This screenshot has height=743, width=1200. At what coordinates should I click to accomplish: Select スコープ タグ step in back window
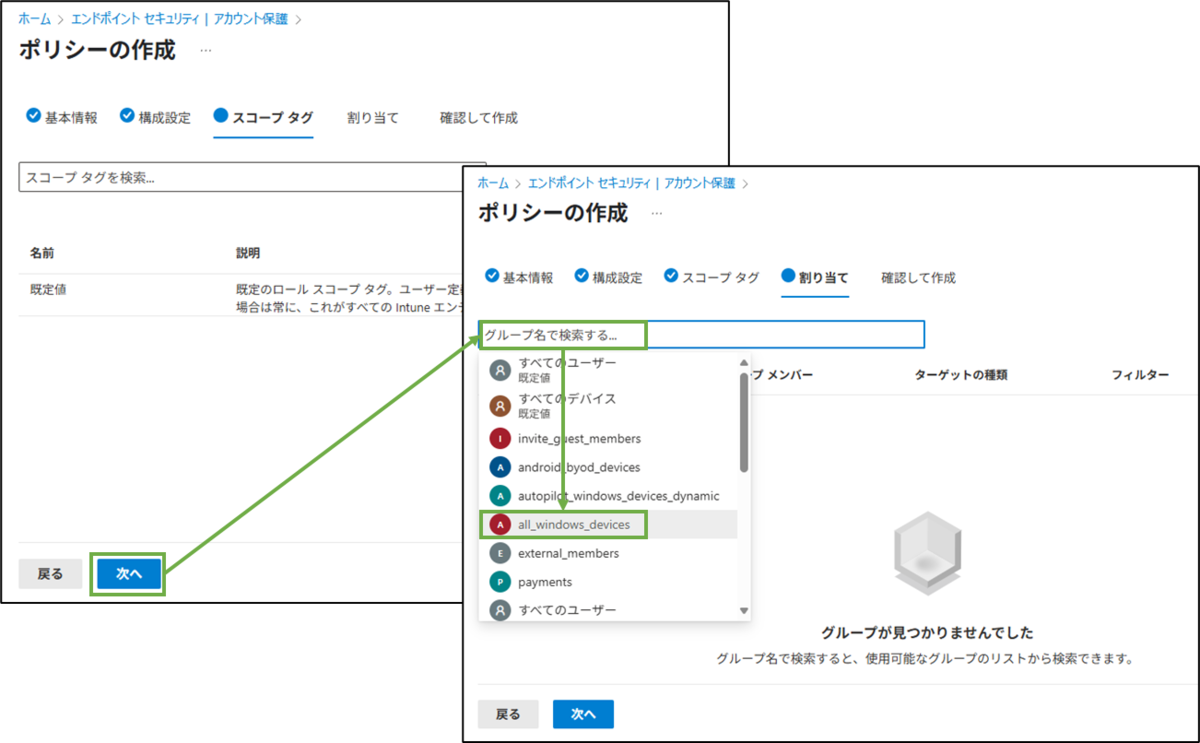(263, 117)
